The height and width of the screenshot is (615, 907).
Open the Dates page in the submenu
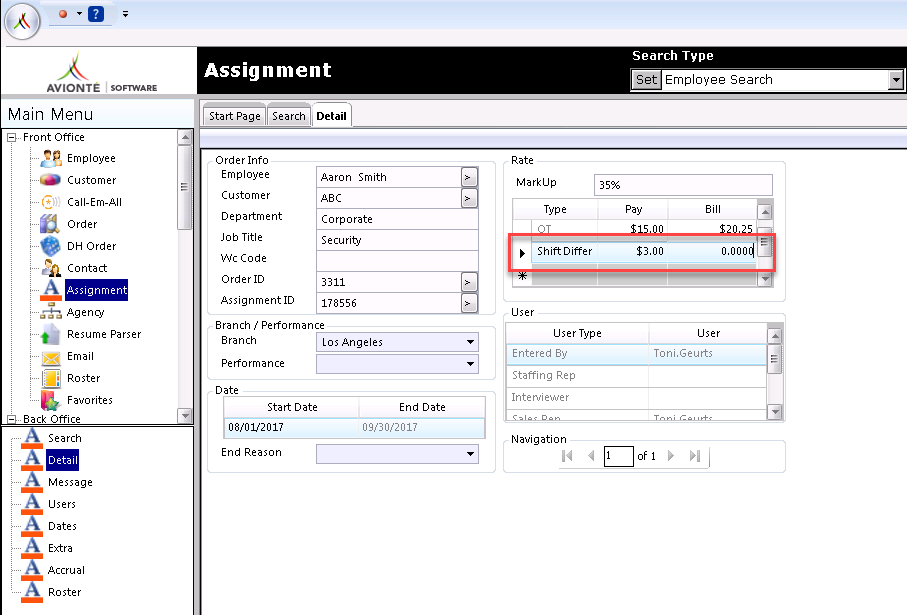(62, 526)
